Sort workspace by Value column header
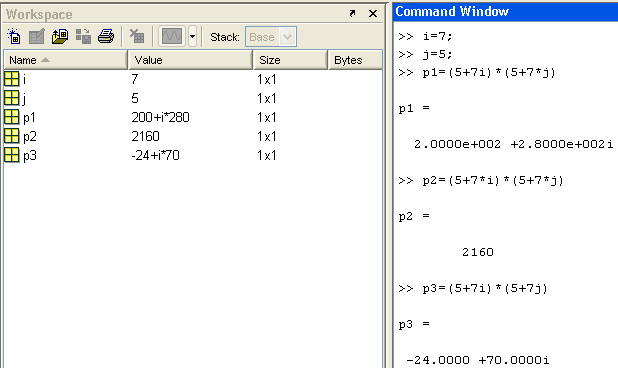The image size is (618, 368). tap(190, 60)
